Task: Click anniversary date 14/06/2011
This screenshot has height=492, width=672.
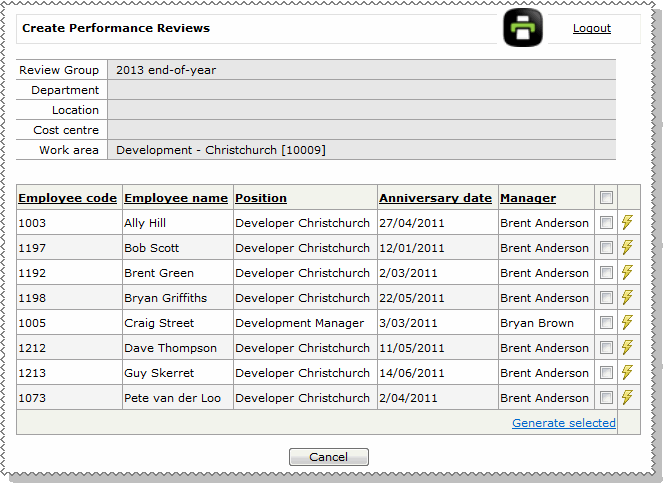Action: pyautogui.click(x=412, y=373)
